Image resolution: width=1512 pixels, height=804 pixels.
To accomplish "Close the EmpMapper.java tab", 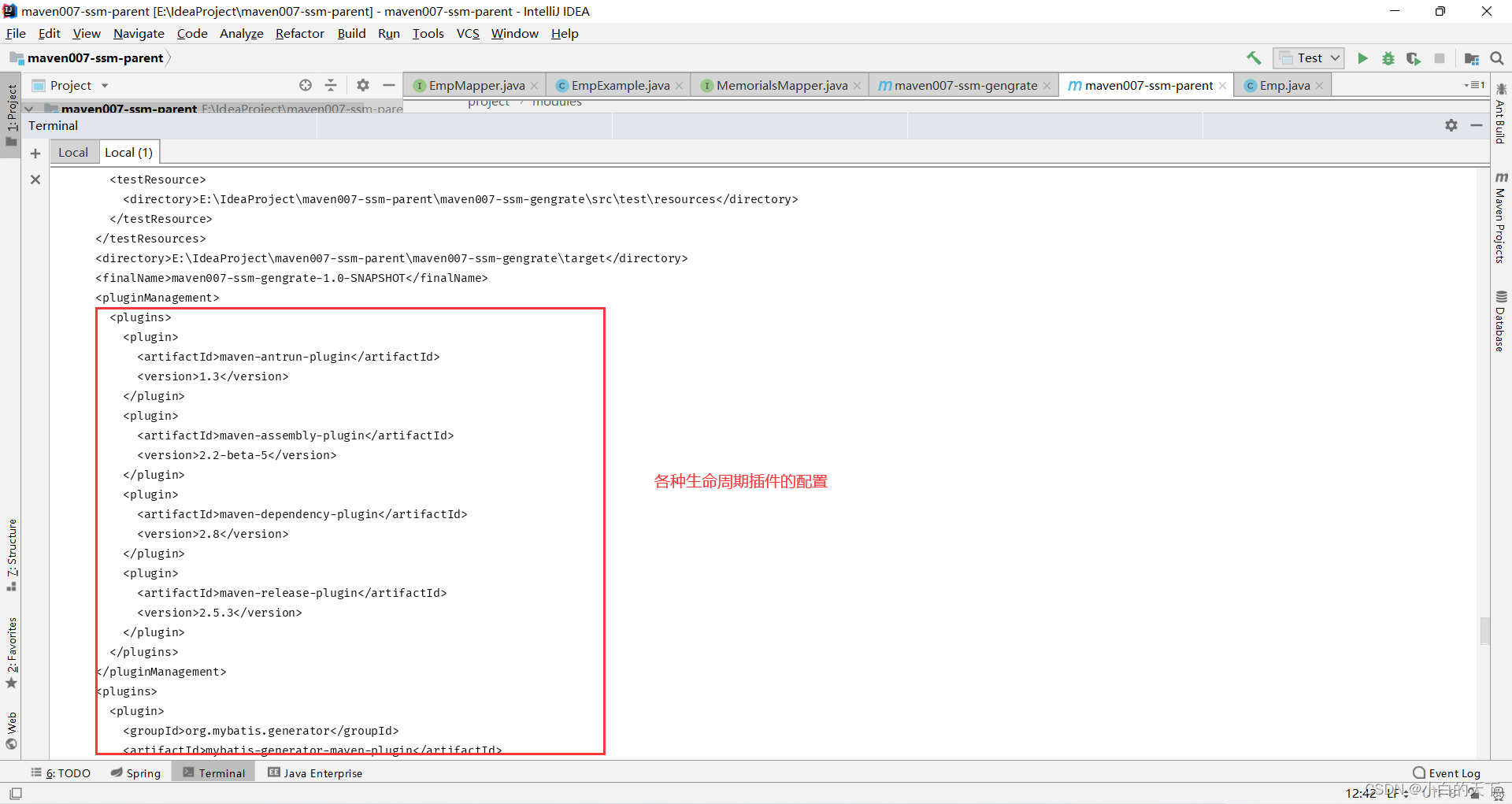I will pyautogui.click(x=534, y=86).
